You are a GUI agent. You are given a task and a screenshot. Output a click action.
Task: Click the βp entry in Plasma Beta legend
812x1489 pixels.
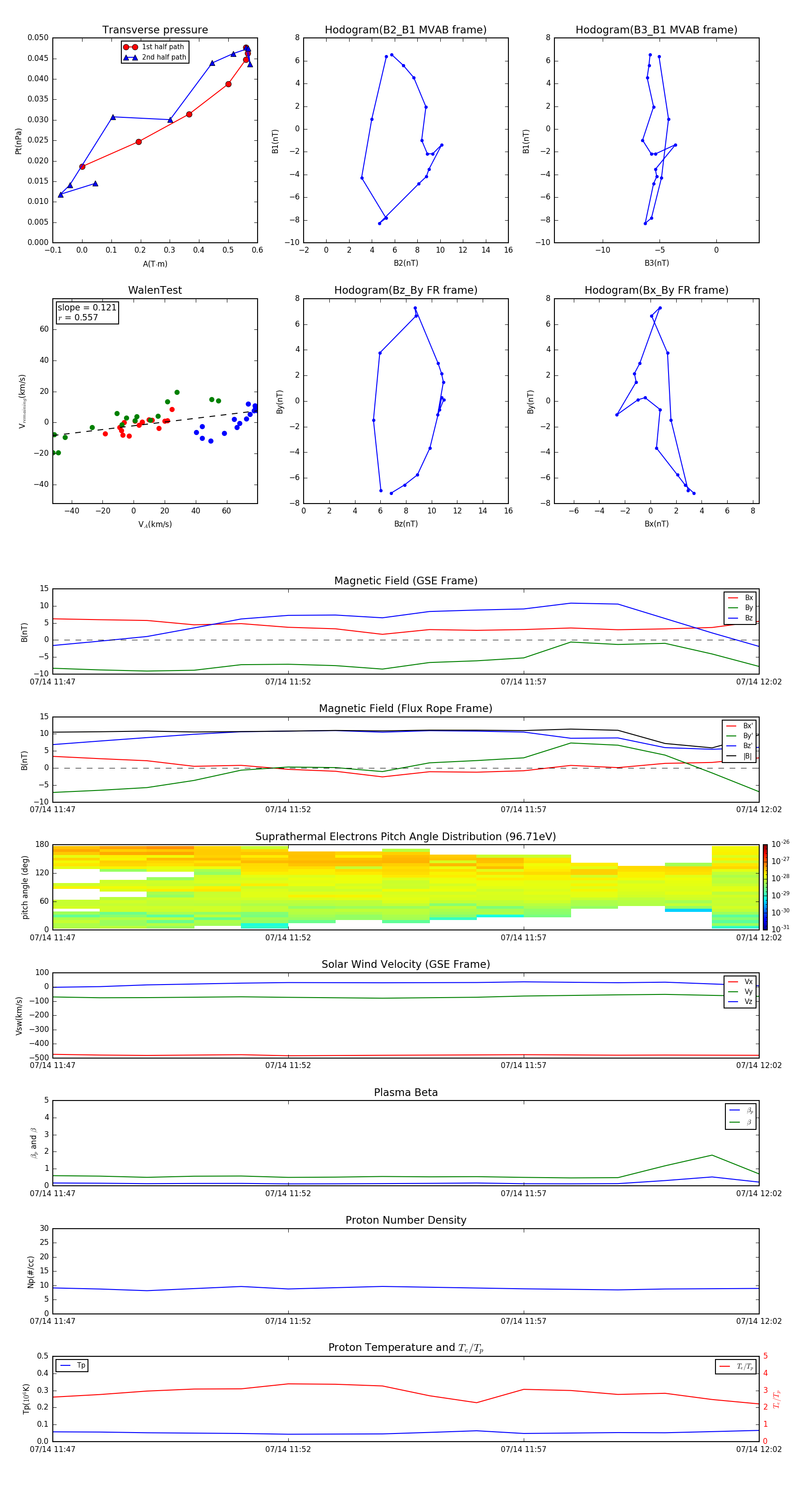(x=741, y=1110)
